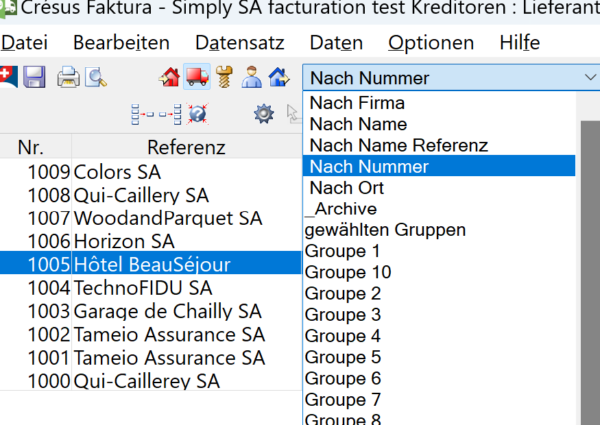
Task: Open the Datei menu
Action: click(24, 42)
